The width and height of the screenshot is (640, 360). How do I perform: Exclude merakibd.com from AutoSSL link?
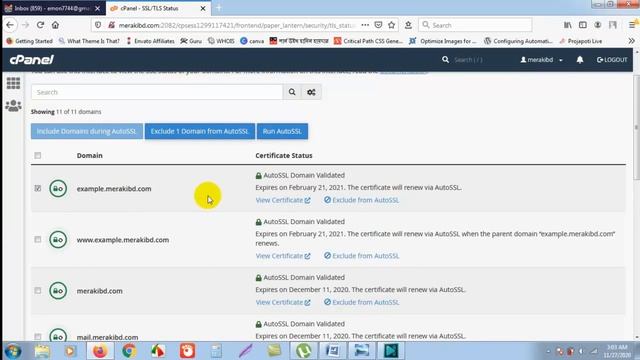click(x=362, y=302)
